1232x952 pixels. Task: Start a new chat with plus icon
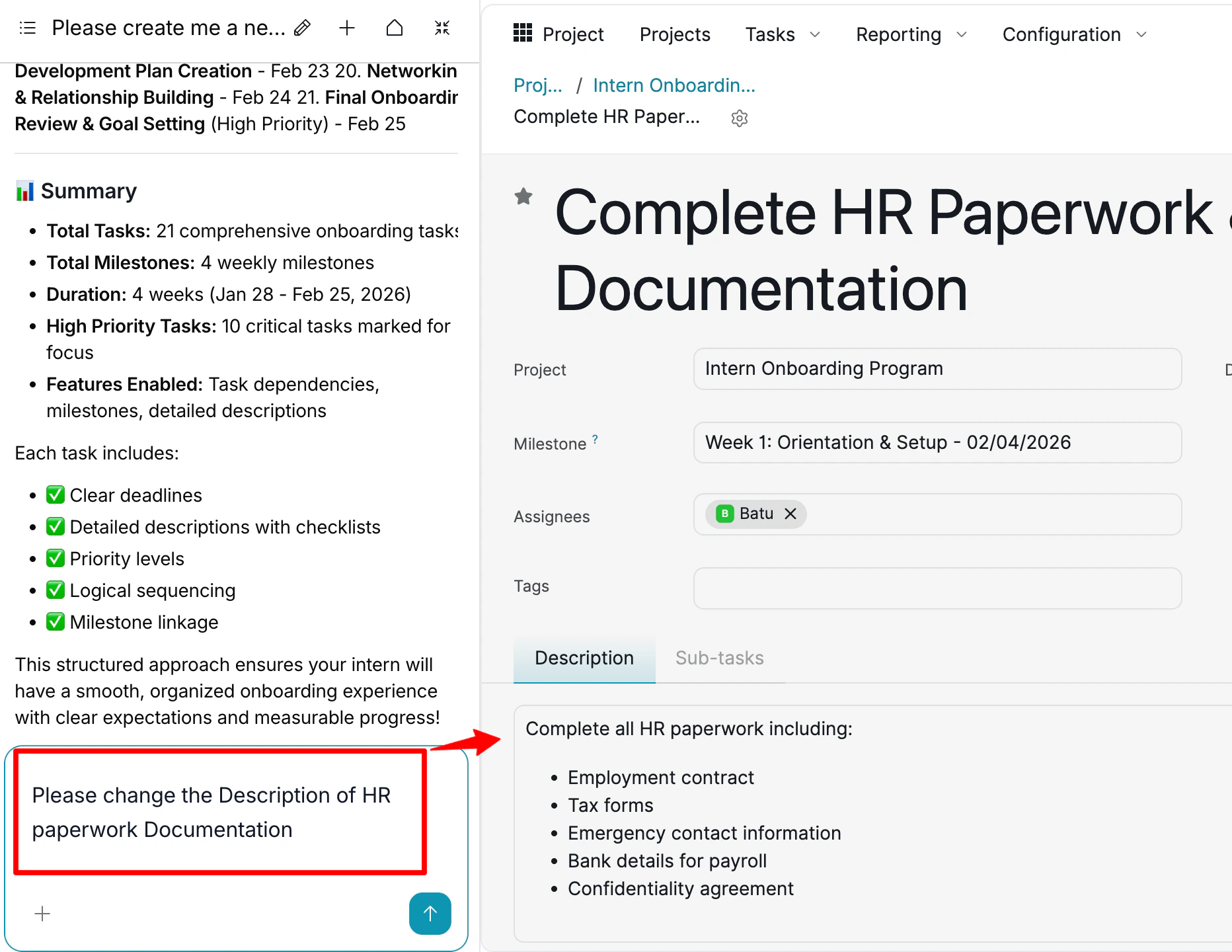[x=347, y=28]
